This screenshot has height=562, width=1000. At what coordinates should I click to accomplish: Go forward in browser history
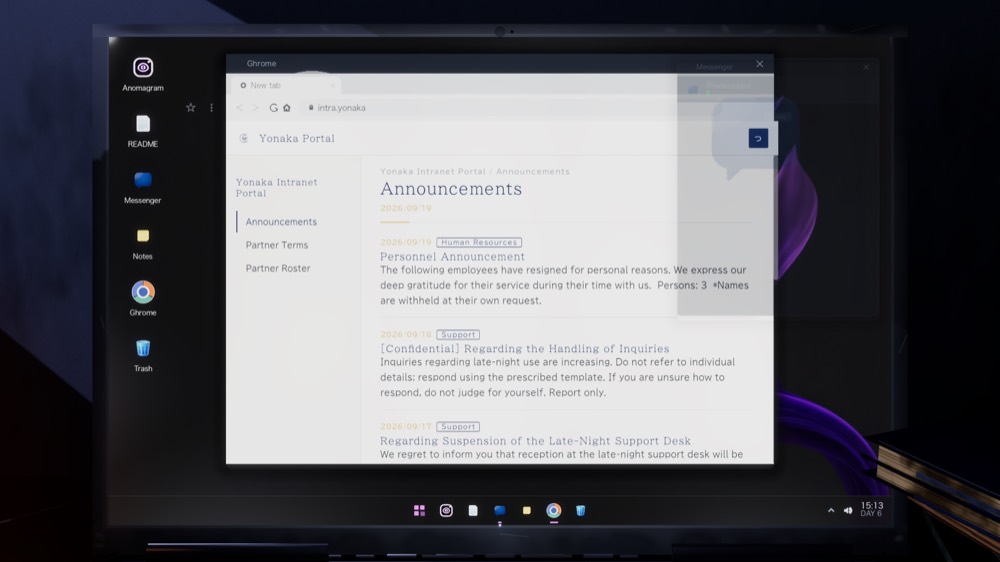[x=256, y=108]
